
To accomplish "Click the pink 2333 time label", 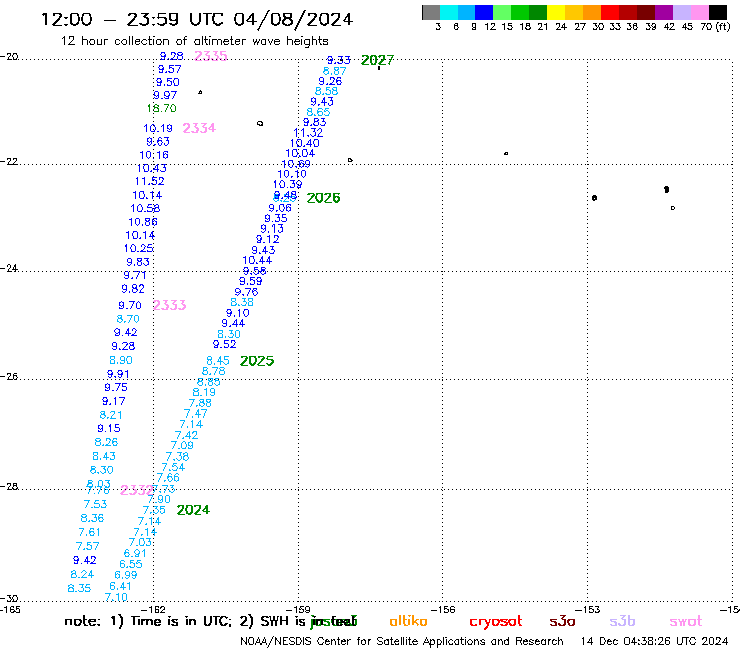I will coord(169,305).
